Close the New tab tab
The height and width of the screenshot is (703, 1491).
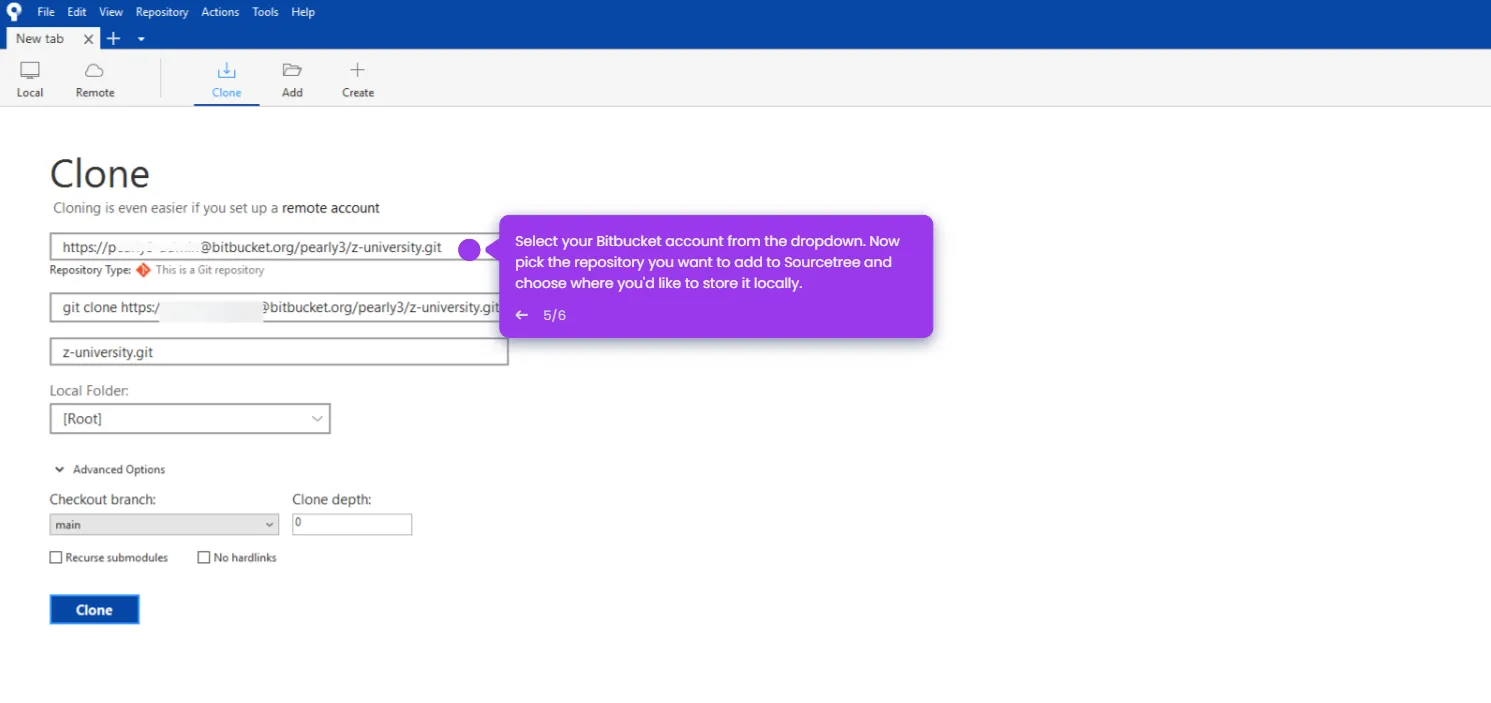pyautogui.click(x=88, y=39)
